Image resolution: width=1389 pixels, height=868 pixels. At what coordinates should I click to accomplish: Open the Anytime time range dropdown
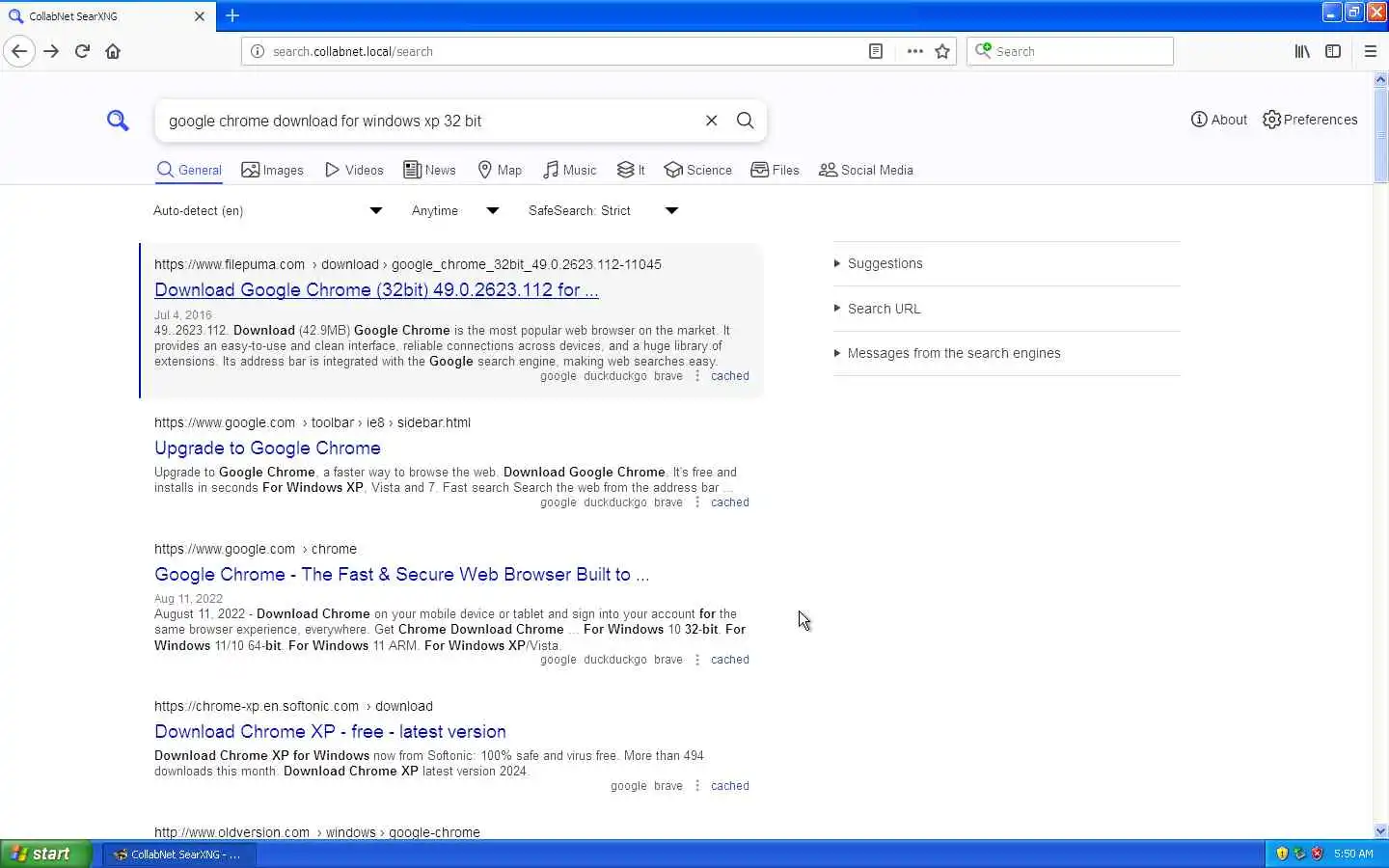[455, 210]
